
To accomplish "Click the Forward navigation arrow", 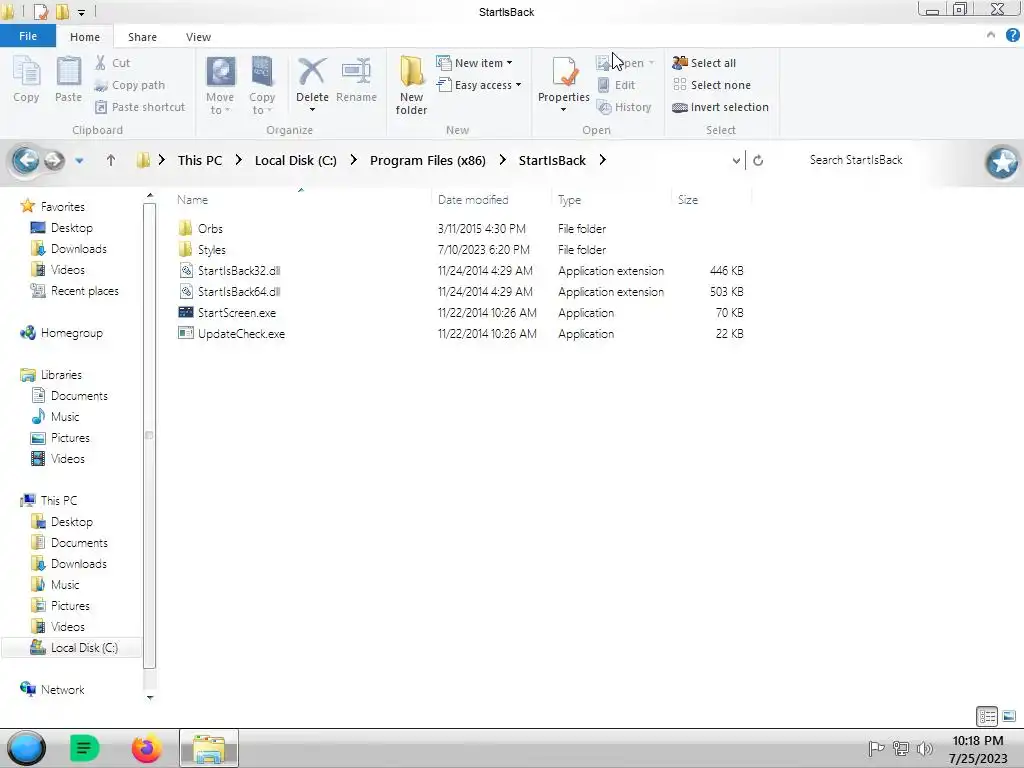I will coord(55,160).
